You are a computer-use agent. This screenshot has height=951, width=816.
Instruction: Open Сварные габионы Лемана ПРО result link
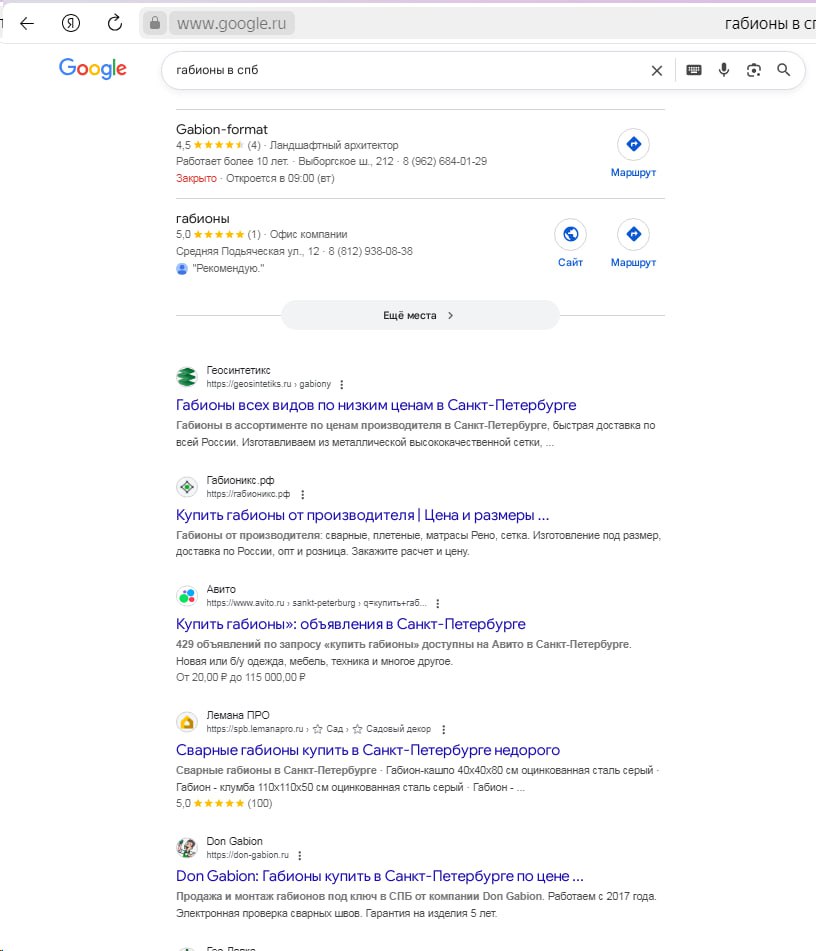click(368, 750)
